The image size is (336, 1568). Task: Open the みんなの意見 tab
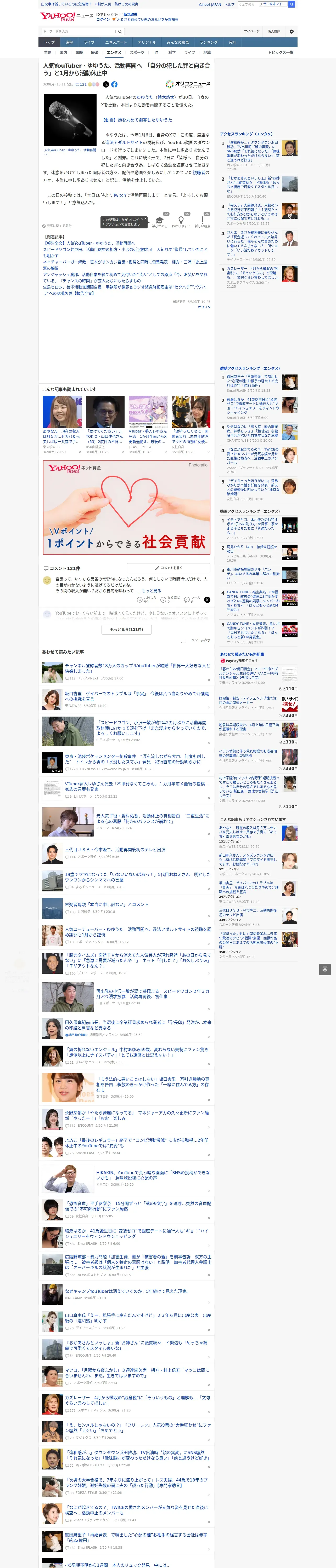[178, 43]
